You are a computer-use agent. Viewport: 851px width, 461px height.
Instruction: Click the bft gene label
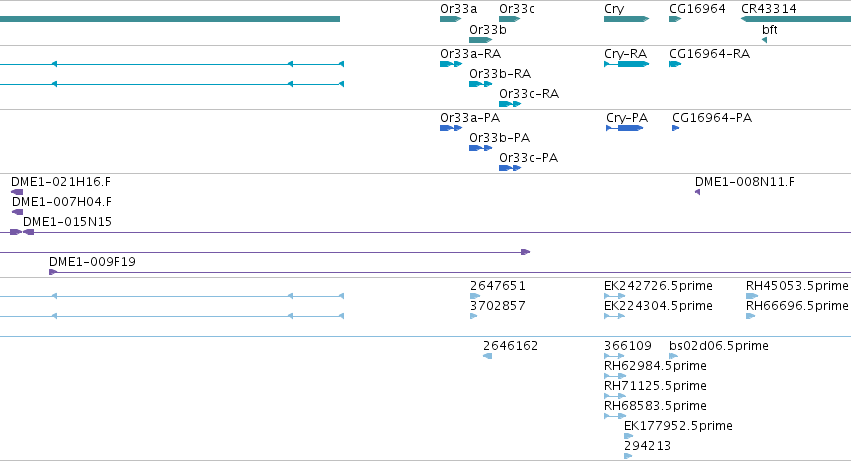(x=770, y=30)
